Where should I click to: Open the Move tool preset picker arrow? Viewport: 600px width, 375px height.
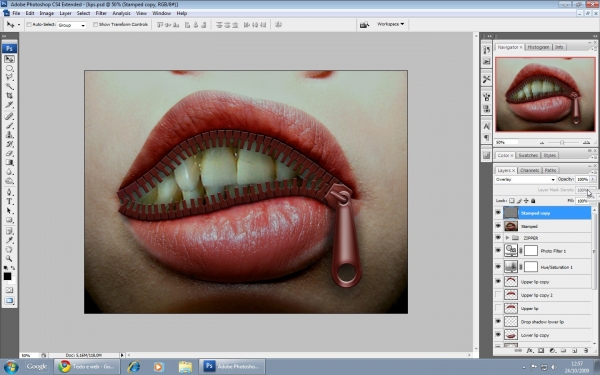(x=19, y=25)
